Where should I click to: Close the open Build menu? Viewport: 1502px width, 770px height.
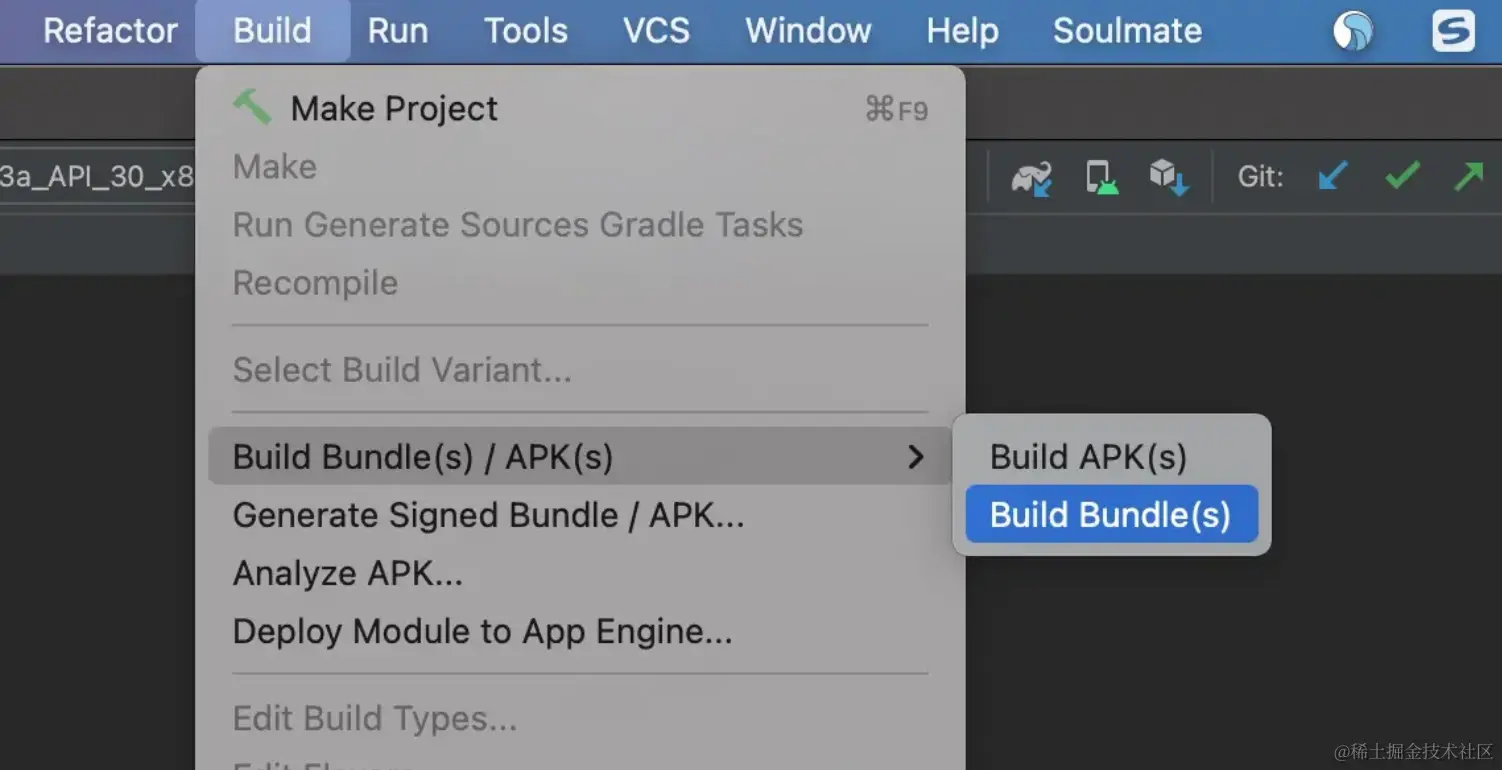coord(272,30)
